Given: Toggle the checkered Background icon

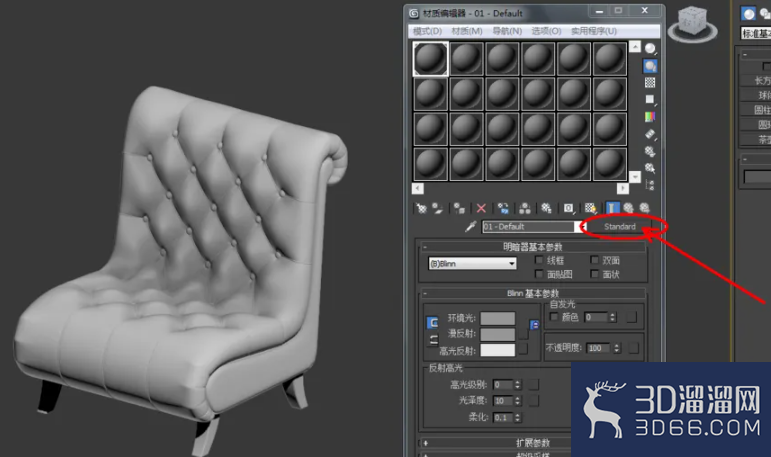Looking at the screenshot, I should [x=650, y=83].
